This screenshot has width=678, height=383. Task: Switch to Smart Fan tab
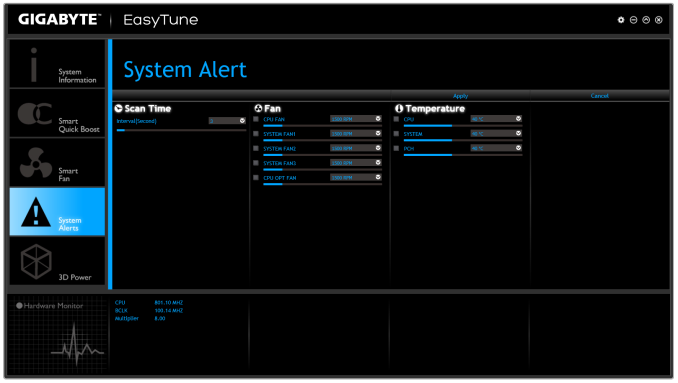coord(57,163)
